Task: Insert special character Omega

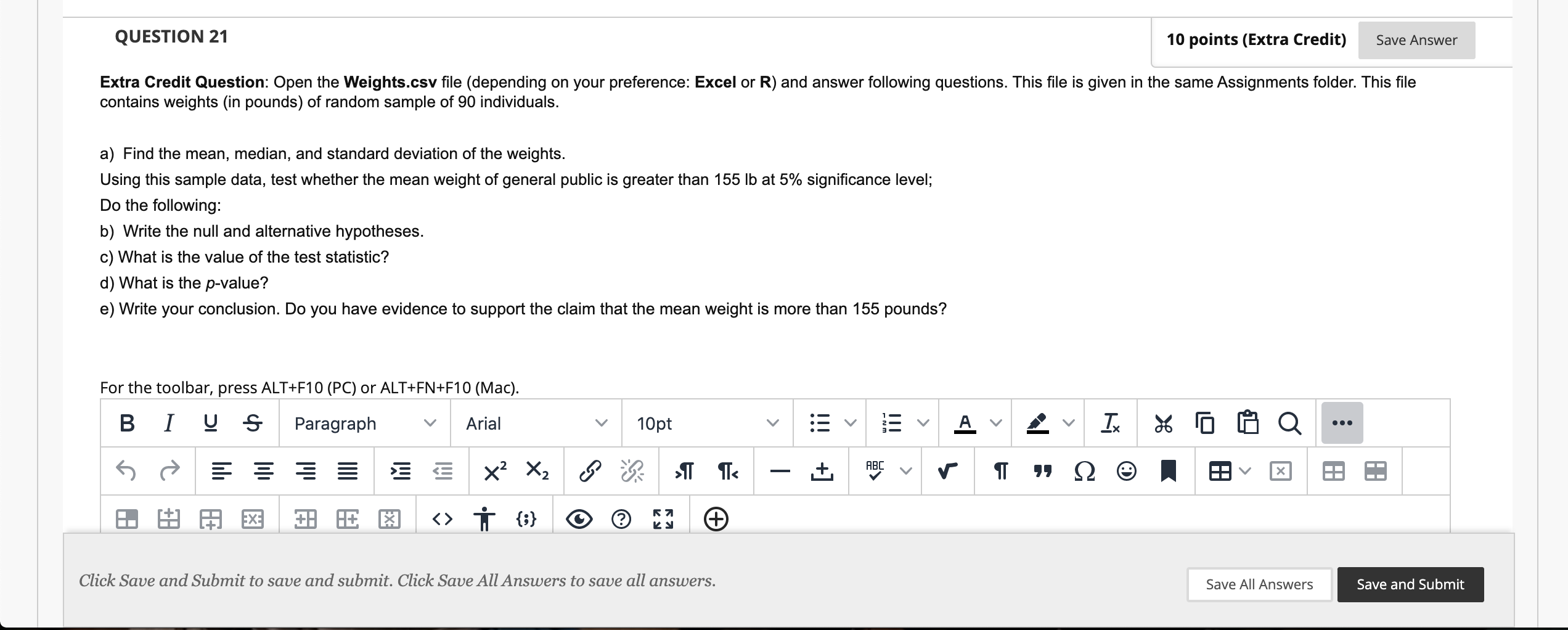Action: point(1085,472)
